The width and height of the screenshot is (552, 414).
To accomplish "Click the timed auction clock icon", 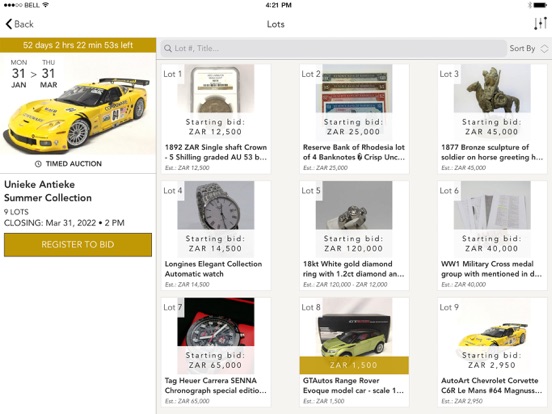I will 38,164.
